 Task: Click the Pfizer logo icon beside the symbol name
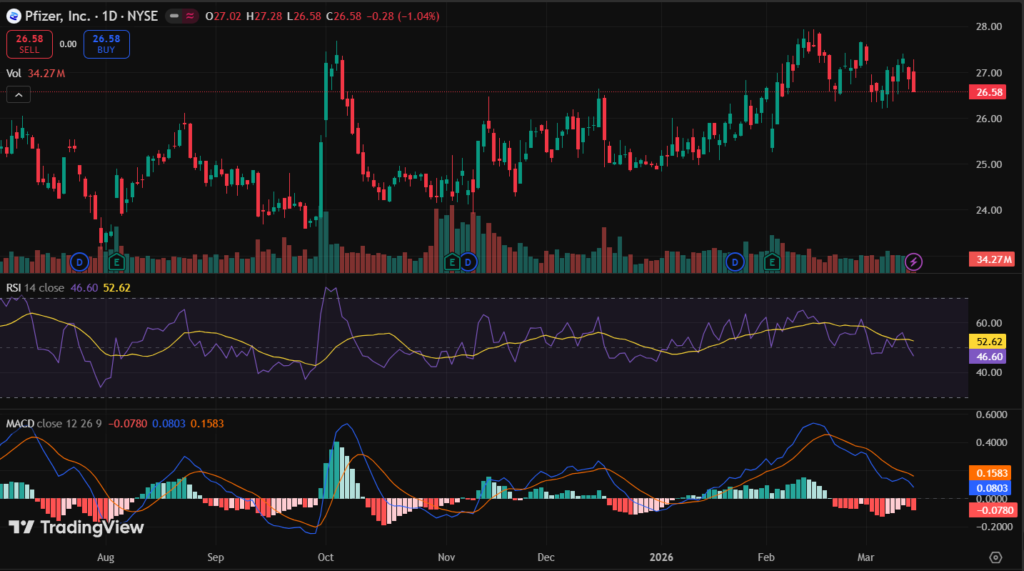coord(13,17)
